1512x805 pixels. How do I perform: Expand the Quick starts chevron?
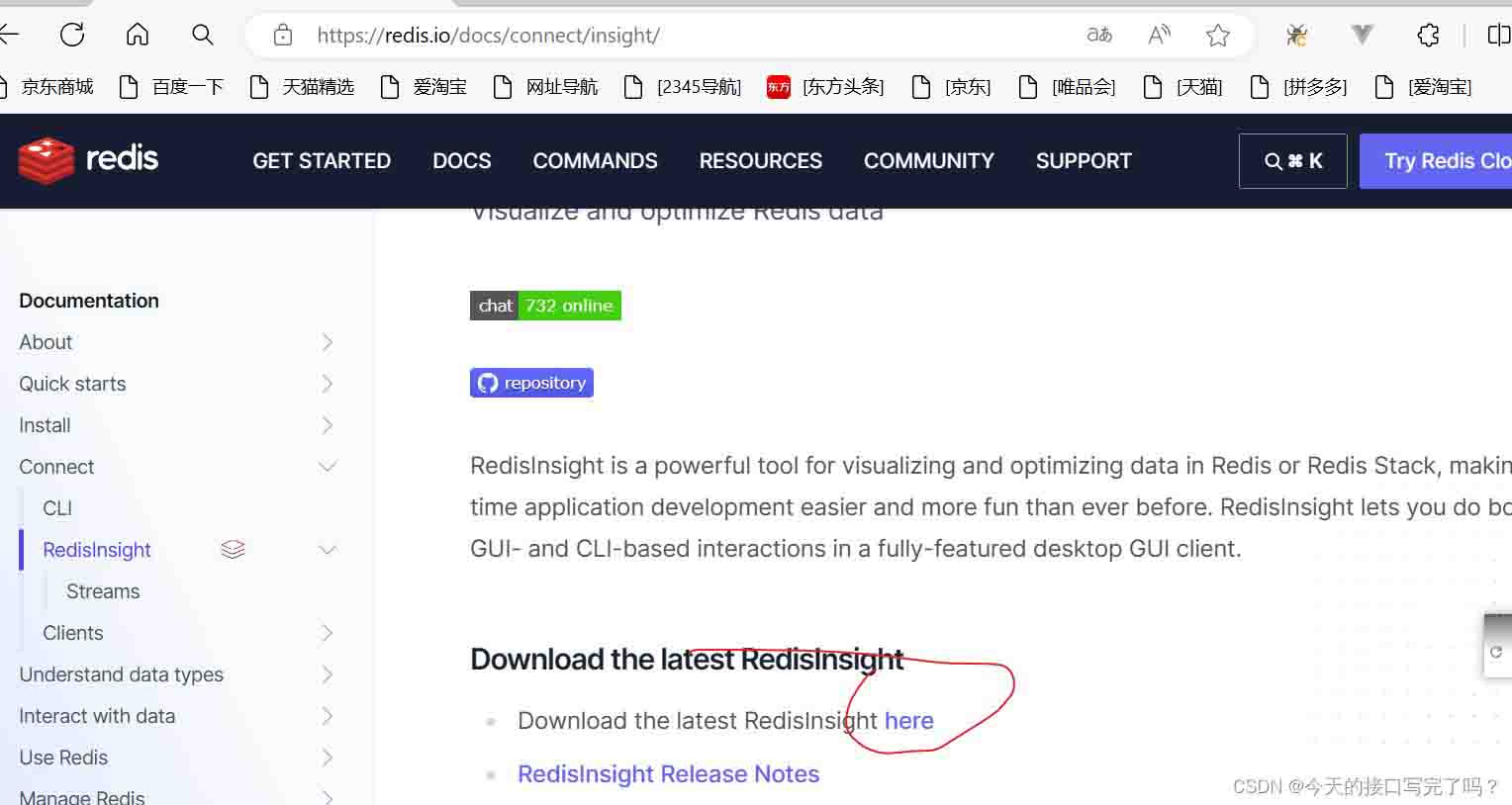click(x=328, y=384)
